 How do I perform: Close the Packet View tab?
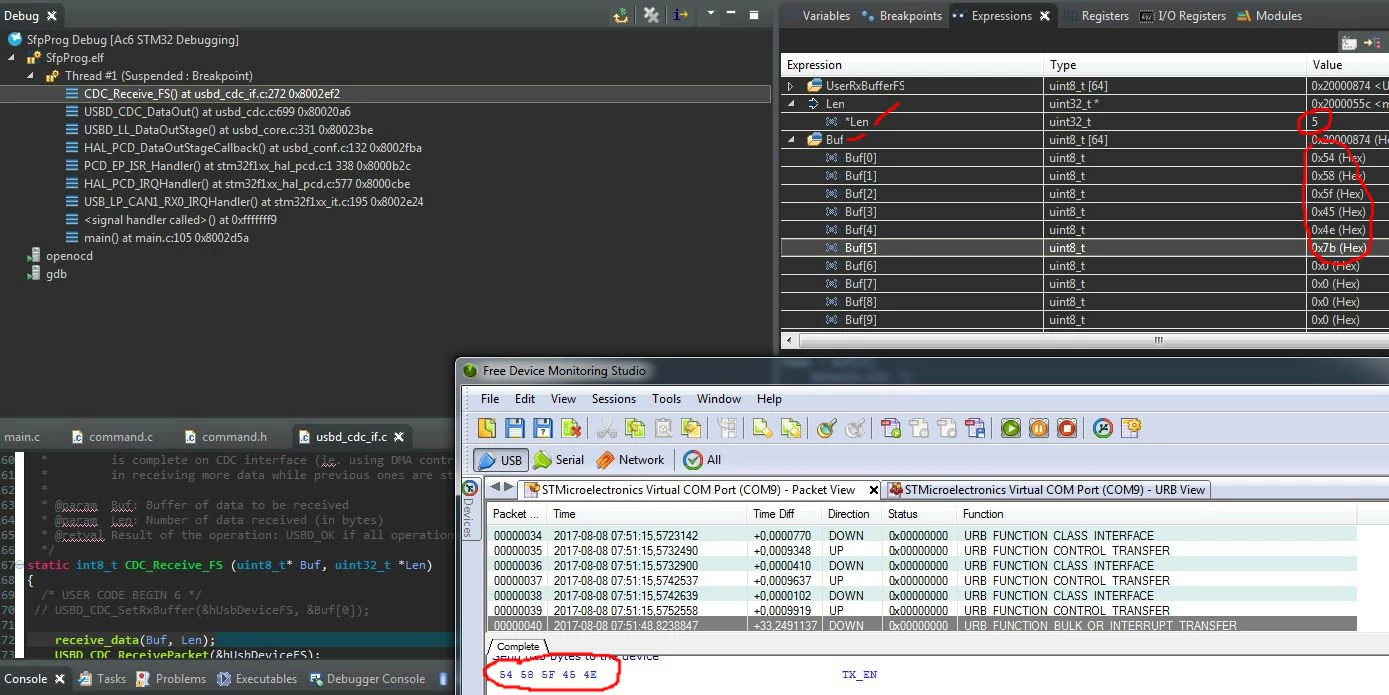pos(874,490)
